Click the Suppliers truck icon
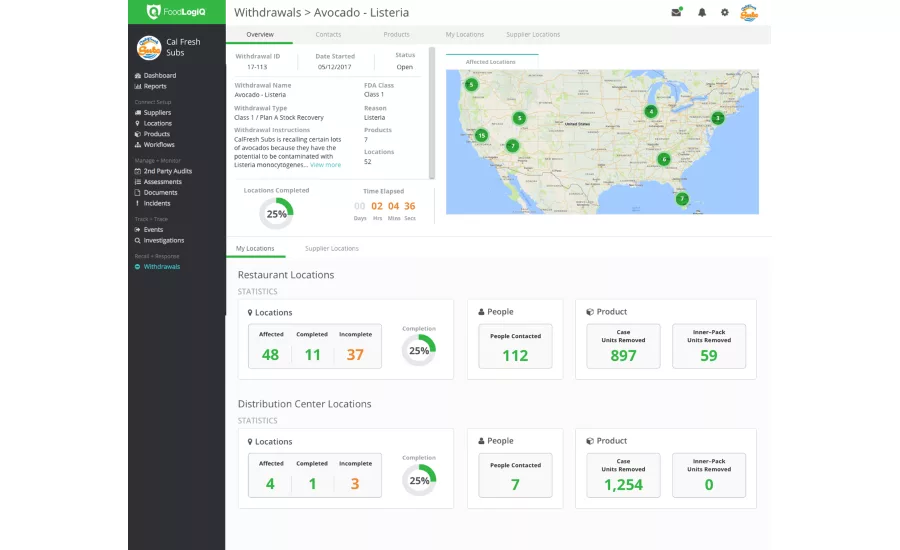The height and width of the screenshot is (550, 900). point(138,113)
